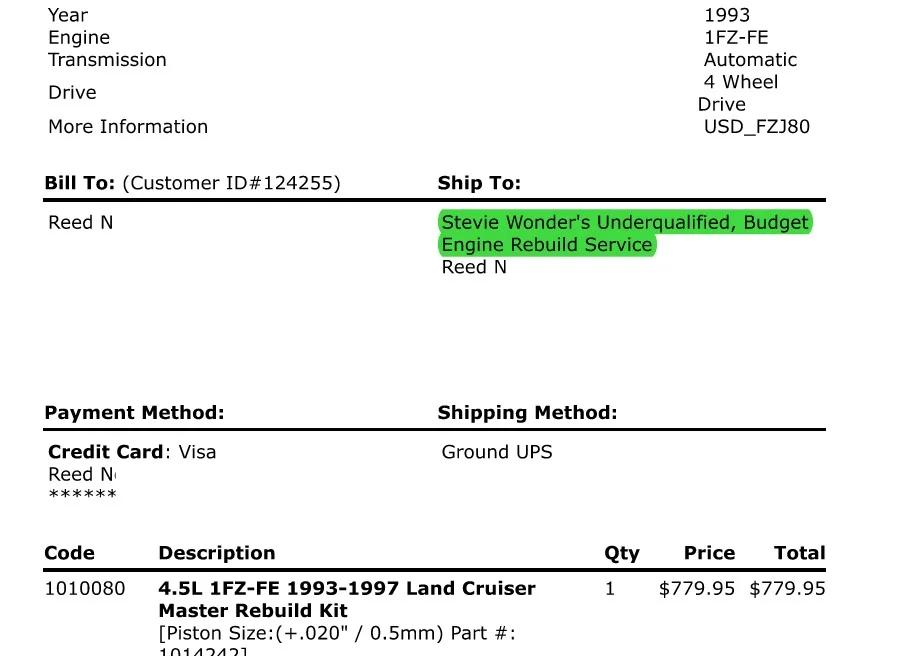Select the USD_FZJ80 more information value
Image resolution: width=901 pixels, height=656 pixels.
pyautogui.click(x=757, y=127)
